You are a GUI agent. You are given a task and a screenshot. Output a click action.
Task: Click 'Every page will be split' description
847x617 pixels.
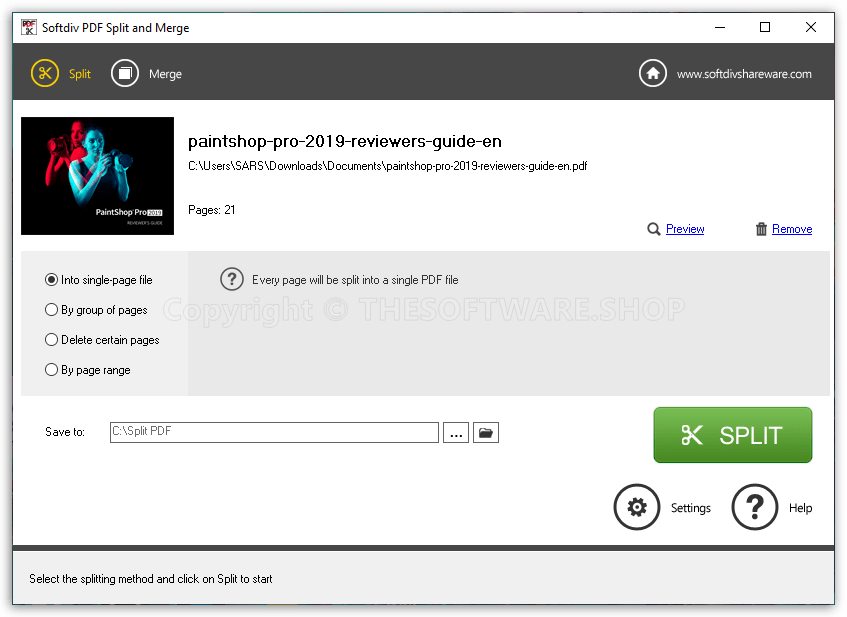pos(355,280)
